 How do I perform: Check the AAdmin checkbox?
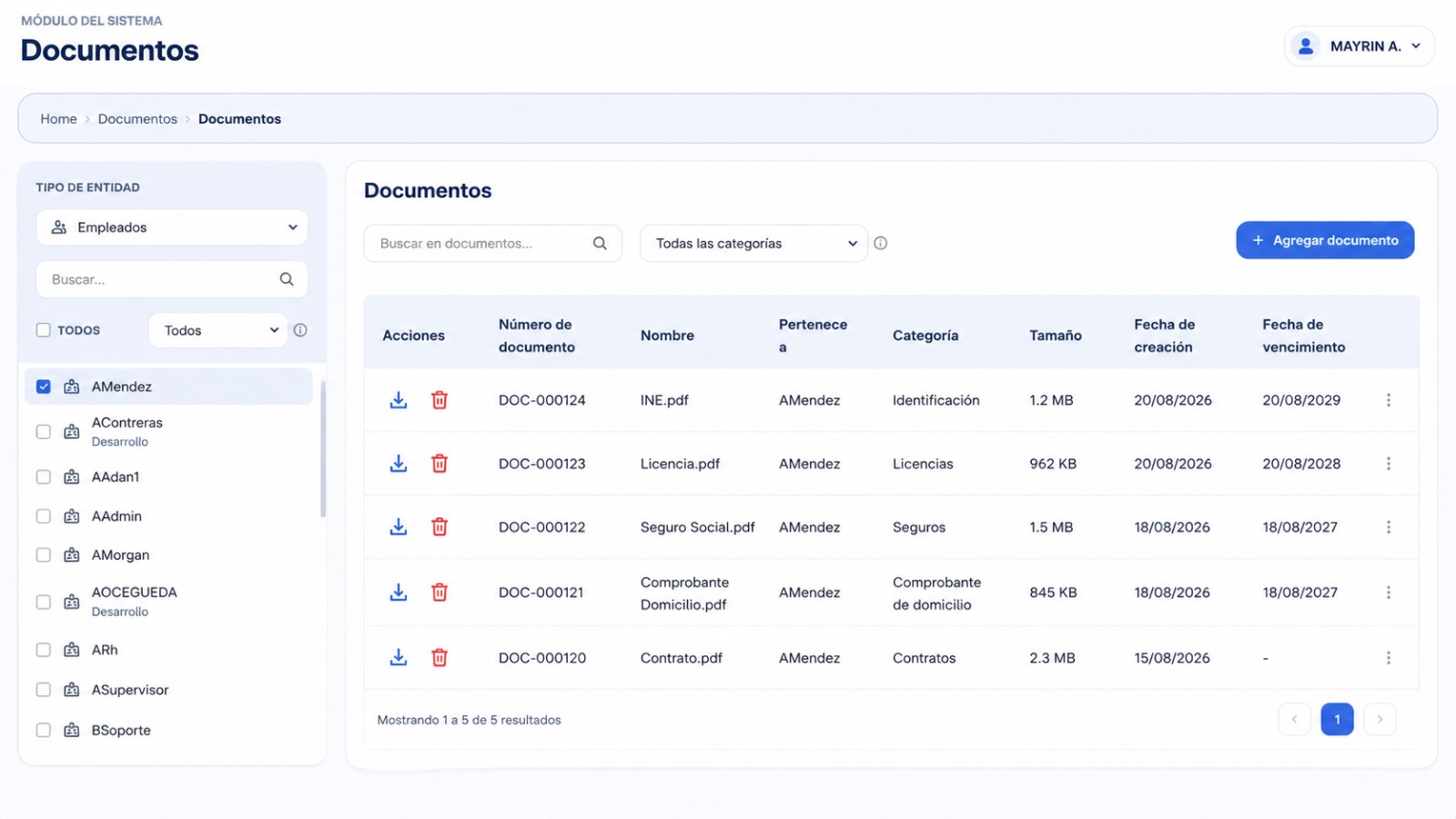coord(43,516)
